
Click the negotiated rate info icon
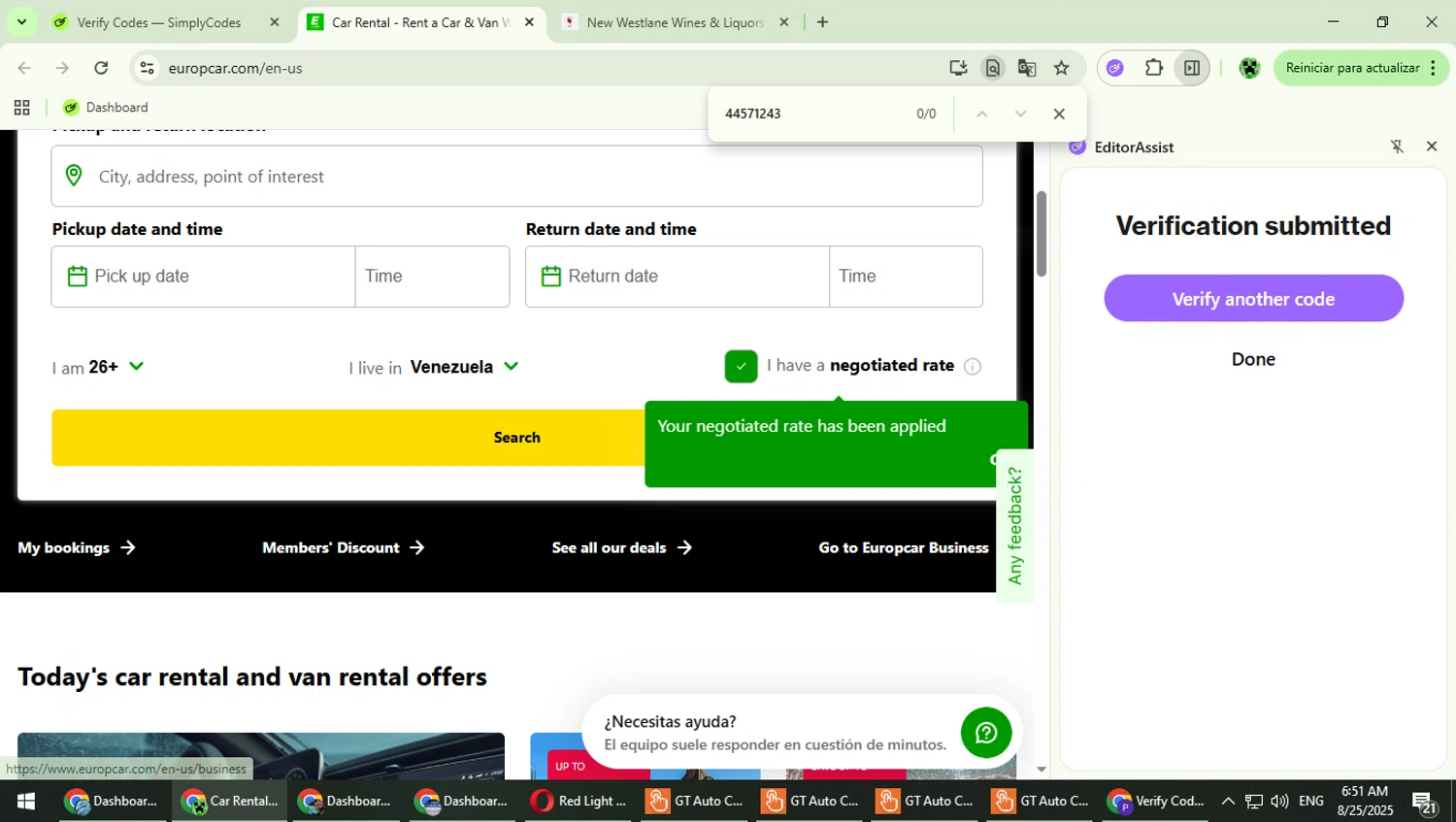[973, 366]
